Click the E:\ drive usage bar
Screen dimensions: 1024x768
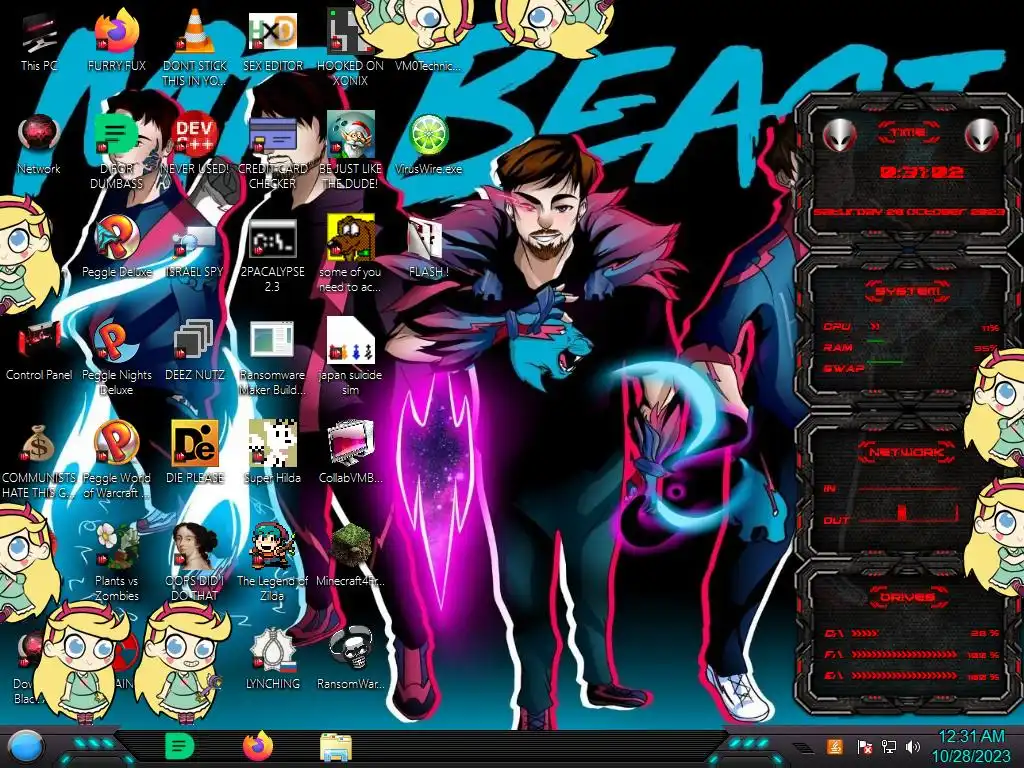pos(904,676)
